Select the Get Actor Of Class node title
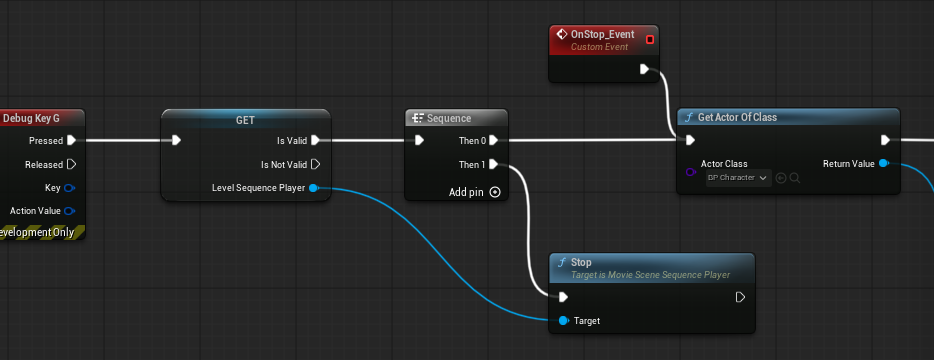This screenshot has height=360, width=934. coord(737,117)
